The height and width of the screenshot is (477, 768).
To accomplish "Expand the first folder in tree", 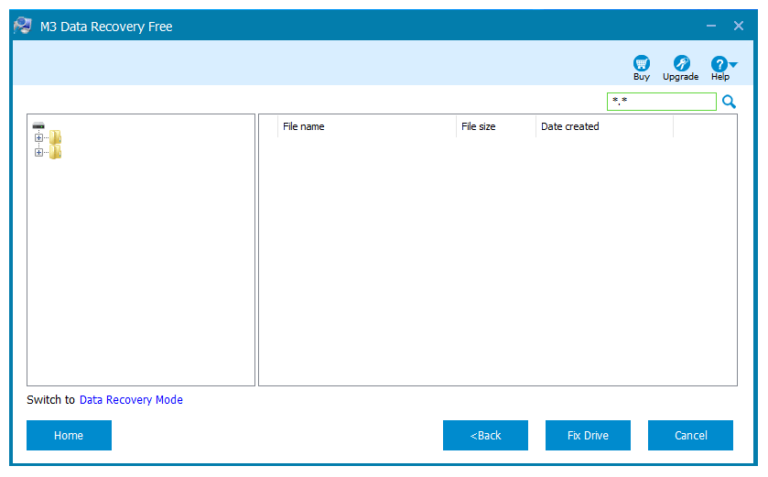I will 39,138.
